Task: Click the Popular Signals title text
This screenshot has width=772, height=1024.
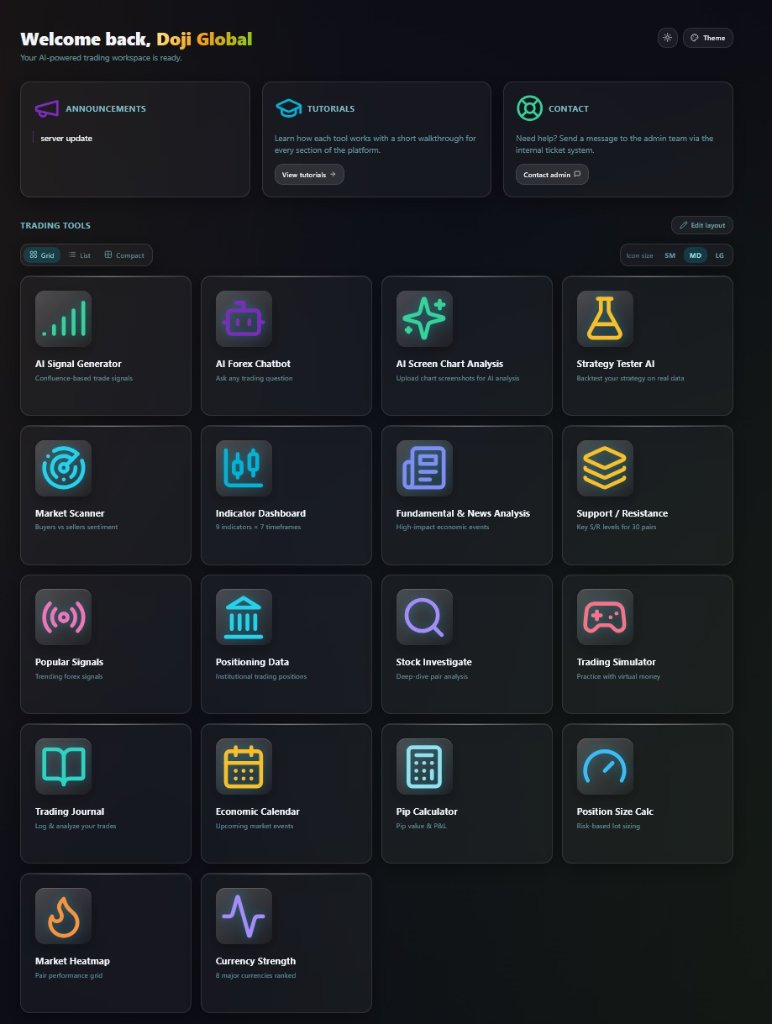Action: (69, 662)
